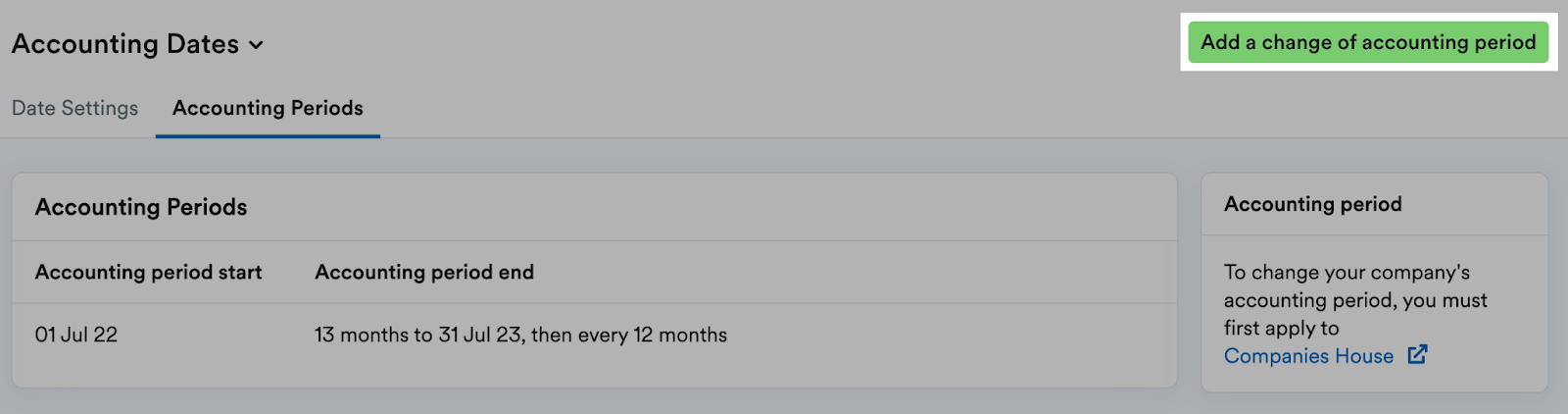Click the "first apply to" text
This screenshot has height=414, width=1568.
pos(1281,328)
